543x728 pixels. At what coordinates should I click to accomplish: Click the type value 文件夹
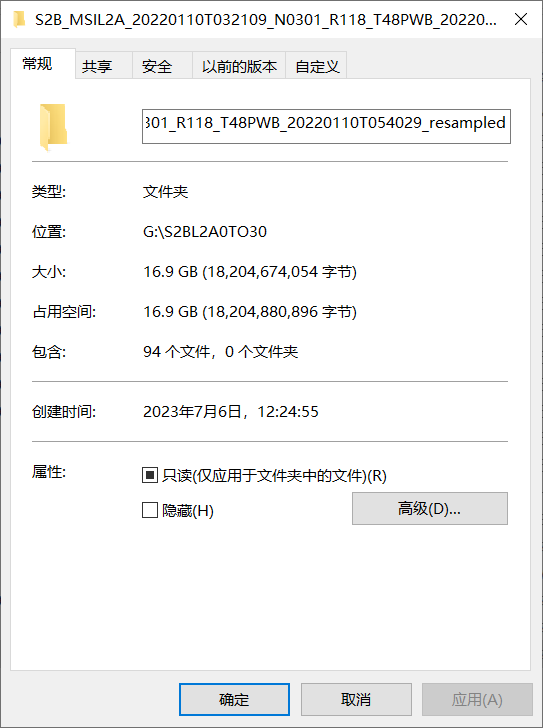tap(165, 192)
